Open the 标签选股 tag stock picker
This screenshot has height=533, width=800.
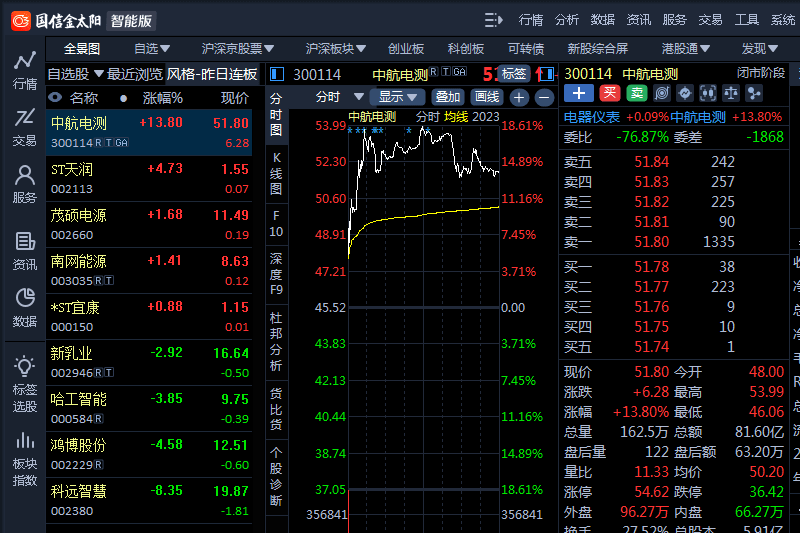click(24, 385)
